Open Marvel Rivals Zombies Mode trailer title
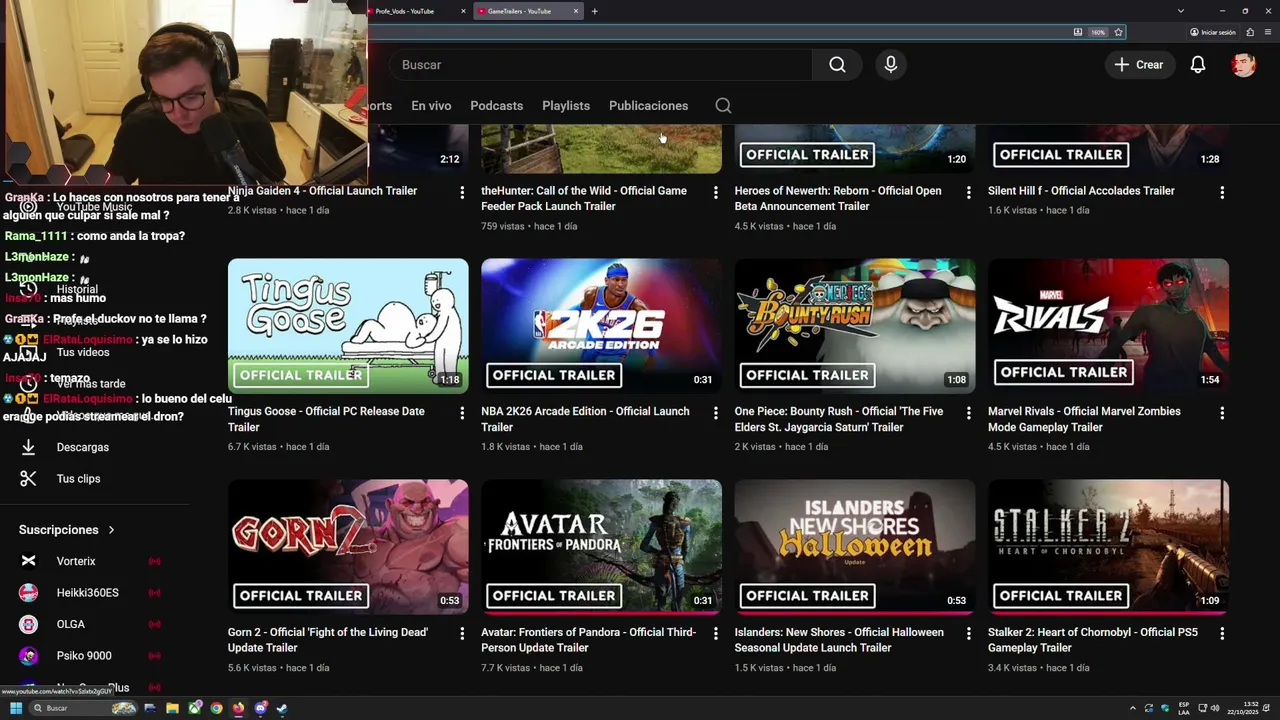The width and height of the screenshot is (1280, 720). coord(1084,419)
